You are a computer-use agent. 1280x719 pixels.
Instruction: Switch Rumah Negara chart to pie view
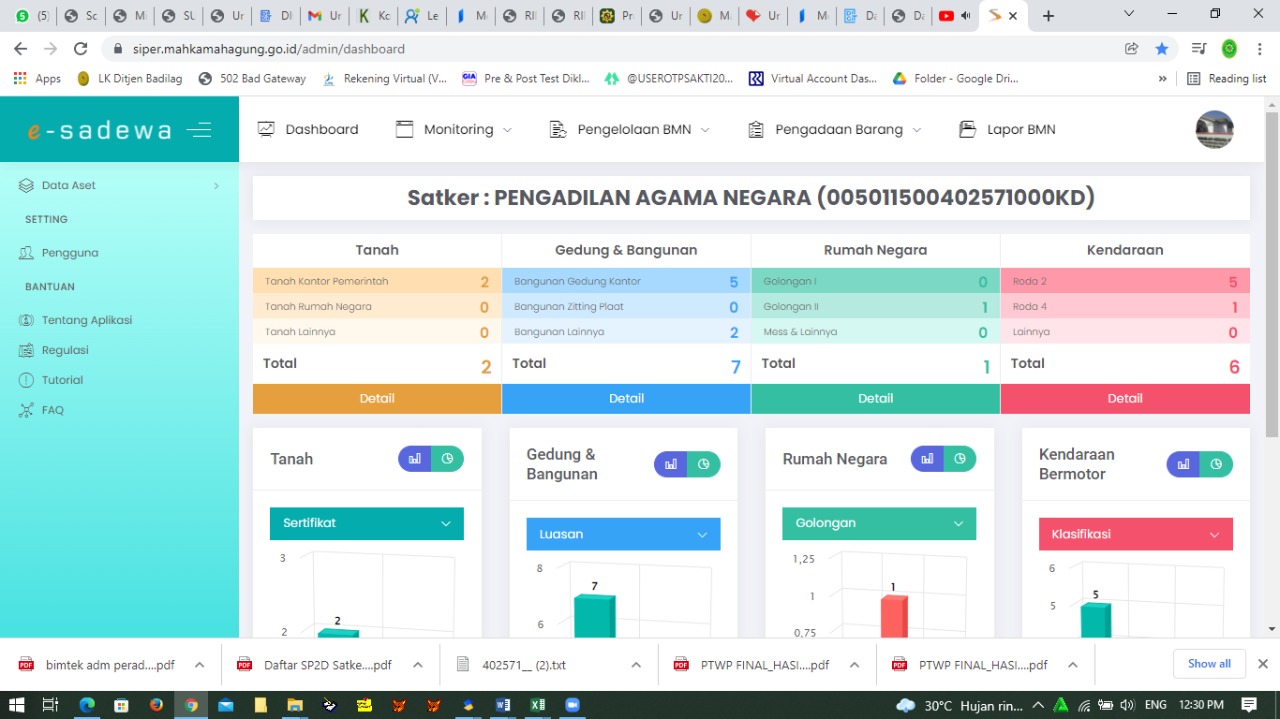[960, 459]
